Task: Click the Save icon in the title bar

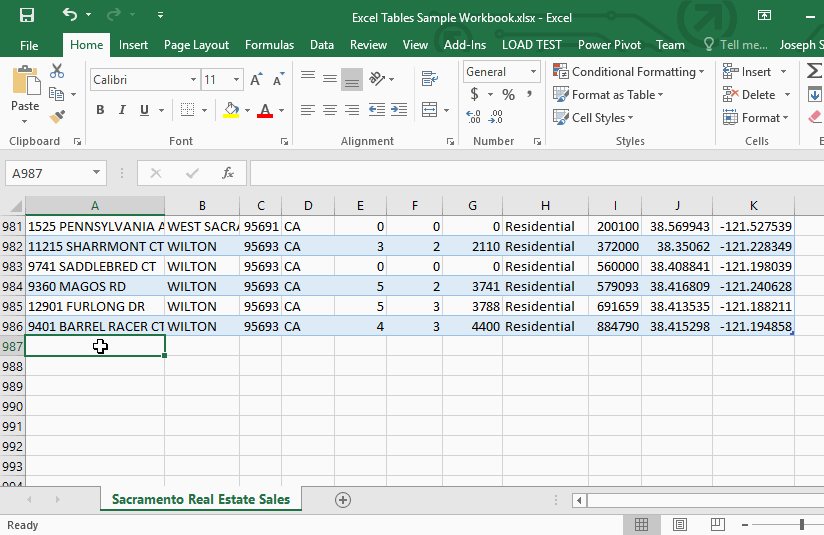Action: tap(27, 15)
